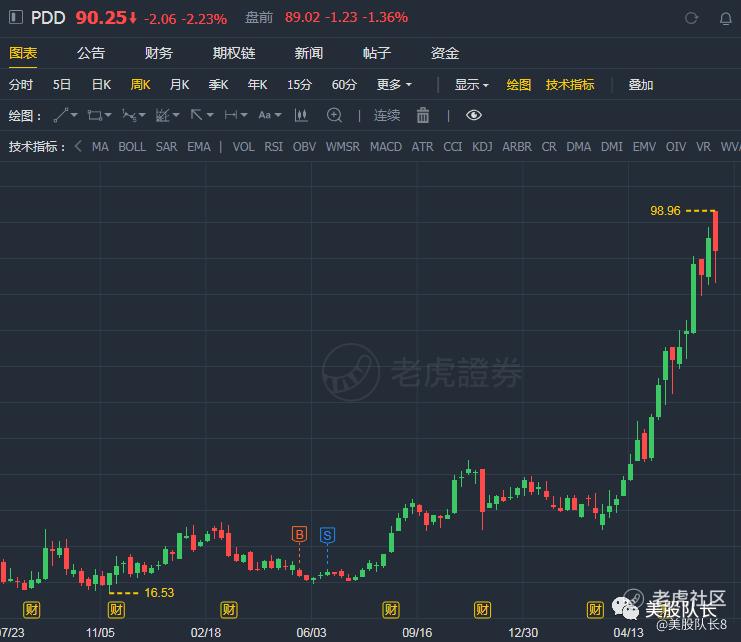Viewport: 741px width, 642px height.
Task: Open the 期权链 option chain tab
Action: pos(234,53)
